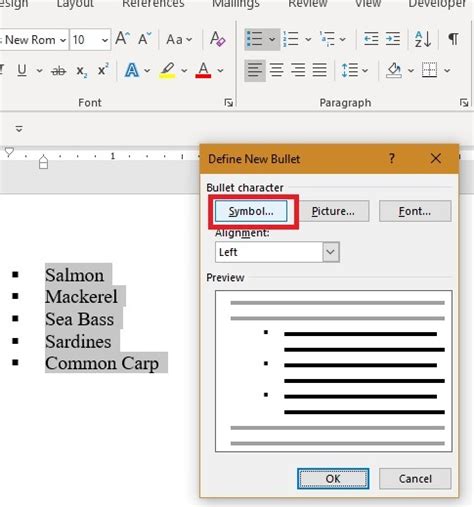Expand the Borders dropdown arrow
The height and width of the screenshot is (507, 474).
447,71
